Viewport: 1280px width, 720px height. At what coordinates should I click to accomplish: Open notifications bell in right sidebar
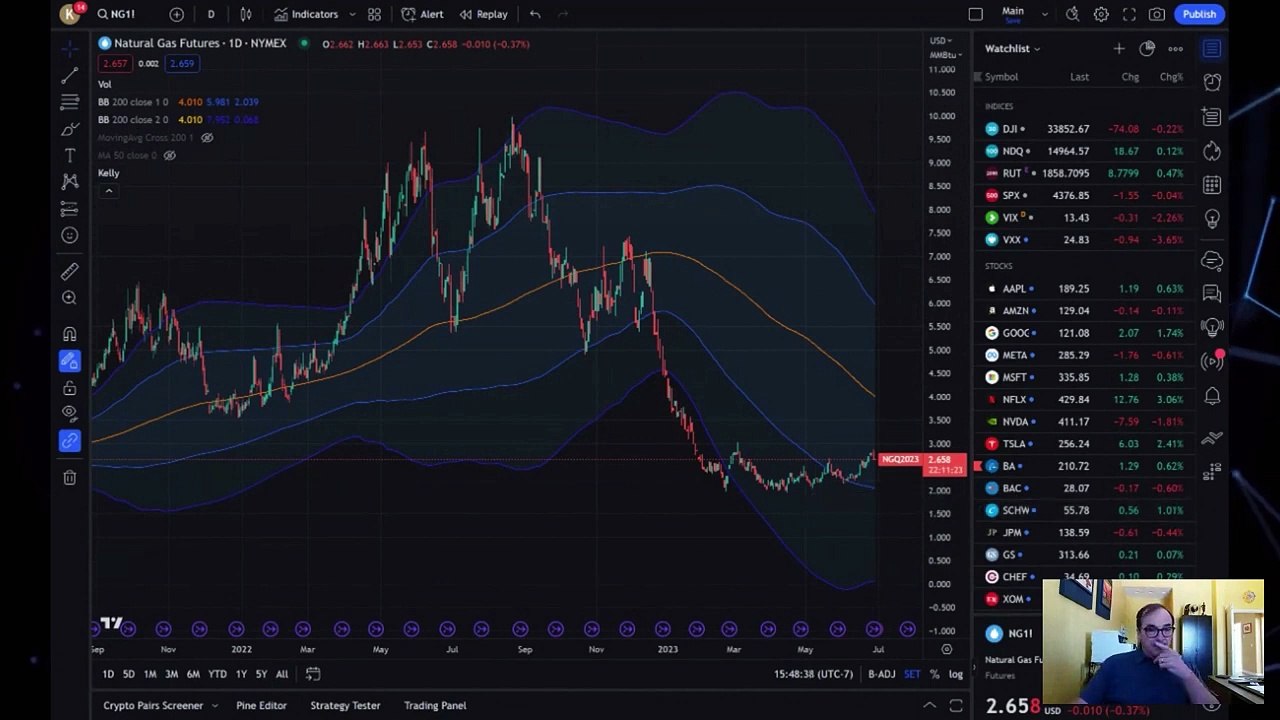[1212, 396]
